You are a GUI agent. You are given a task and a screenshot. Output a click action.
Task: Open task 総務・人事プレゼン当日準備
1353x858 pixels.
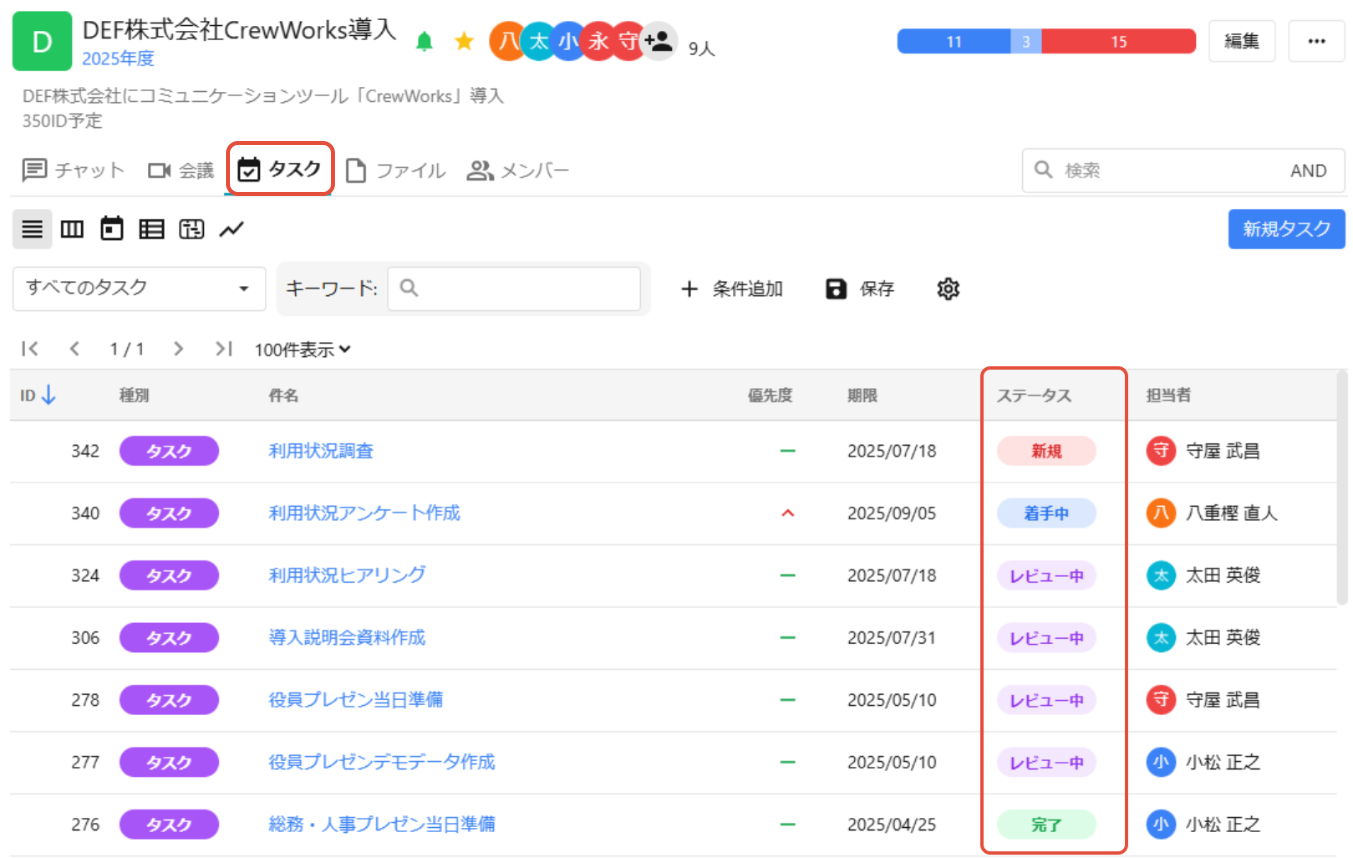(x=382, y=824)
